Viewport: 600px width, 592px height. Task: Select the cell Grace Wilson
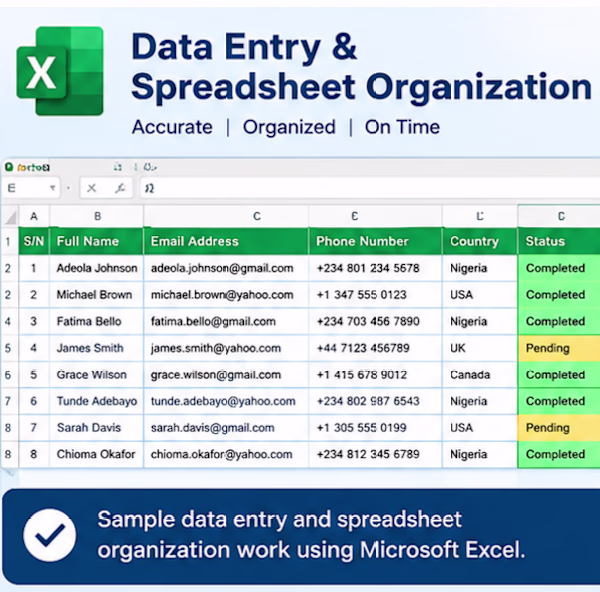click(x=97, y=375)
